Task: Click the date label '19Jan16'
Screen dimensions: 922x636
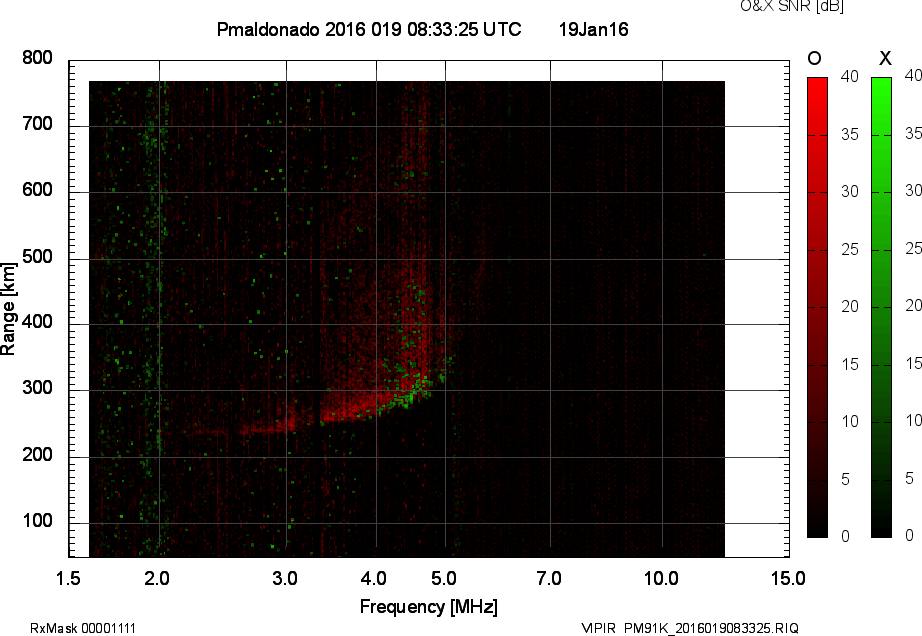Action: [593, 29]
